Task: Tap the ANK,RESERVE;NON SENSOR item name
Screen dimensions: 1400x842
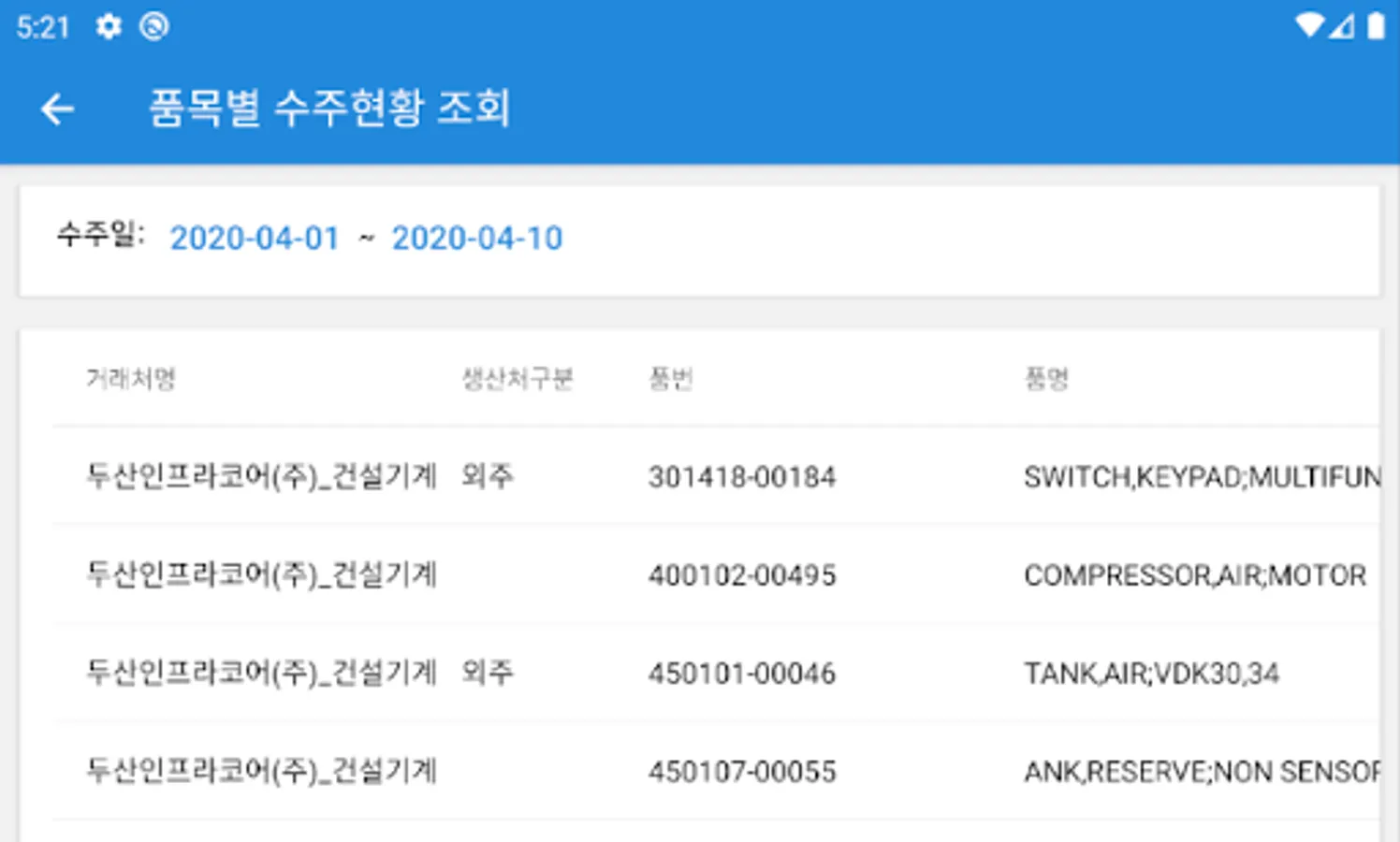Action: tap(1203, 772)
